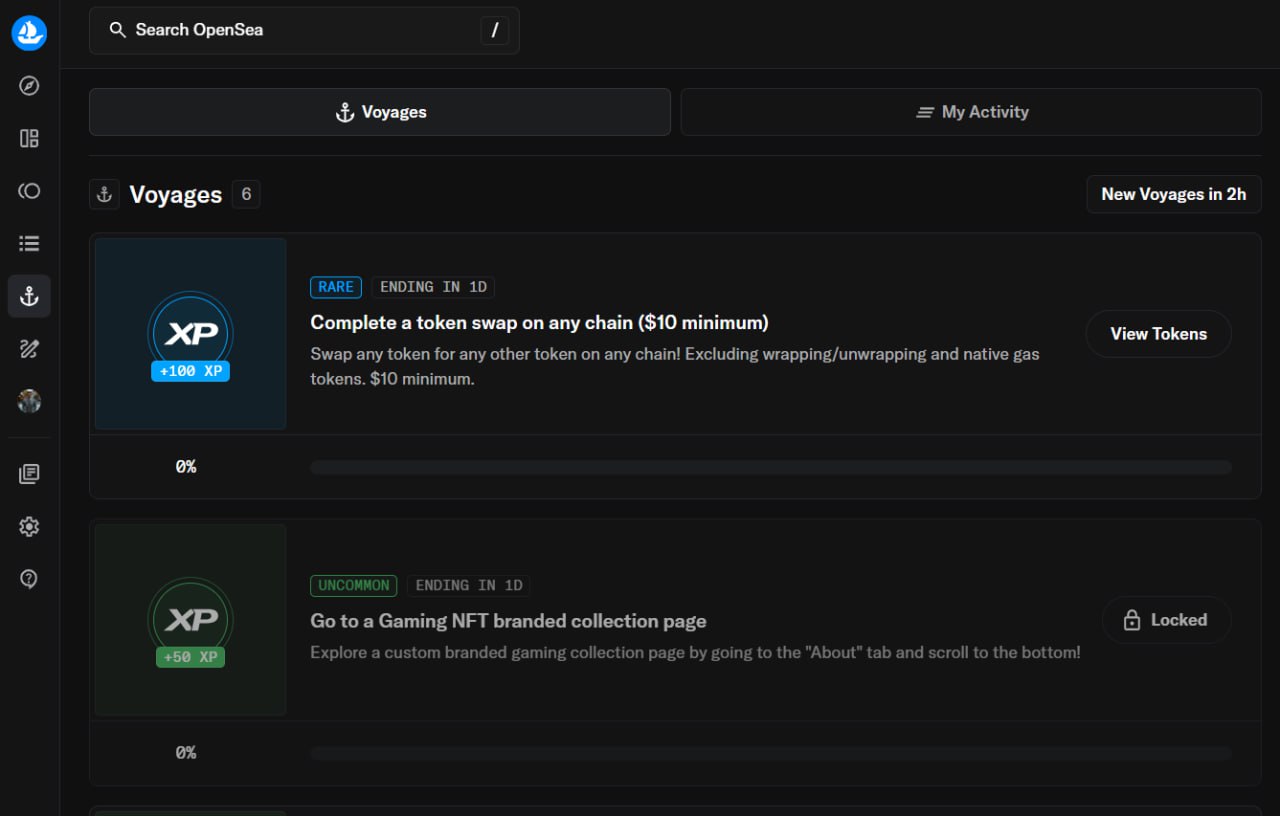This screenshot has height=816, width=1280.
Task: Open the settings gear icon in sidebar
Action: coord(29,526)
